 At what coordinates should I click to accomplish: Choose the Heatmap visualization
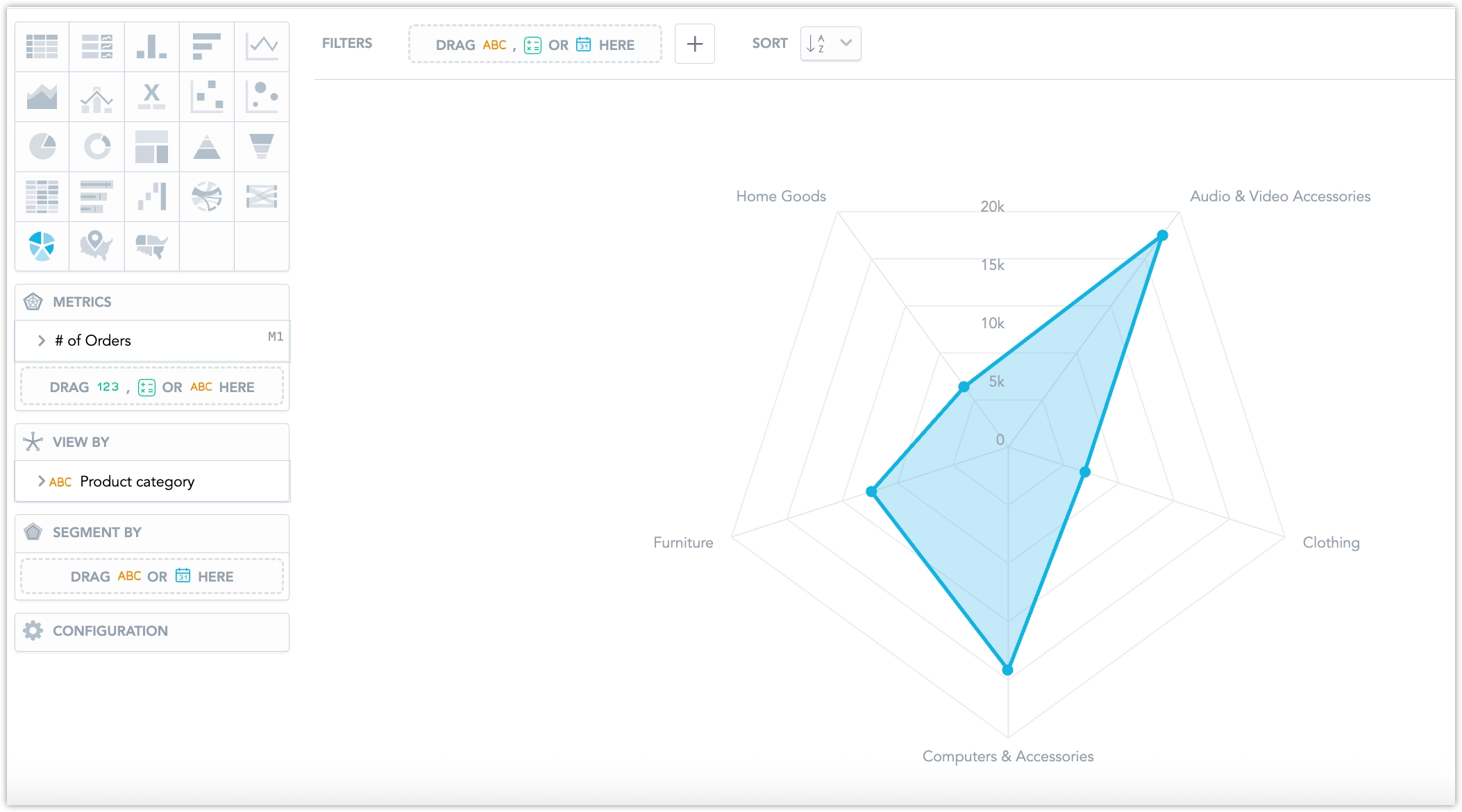click(x=42, y=196)
